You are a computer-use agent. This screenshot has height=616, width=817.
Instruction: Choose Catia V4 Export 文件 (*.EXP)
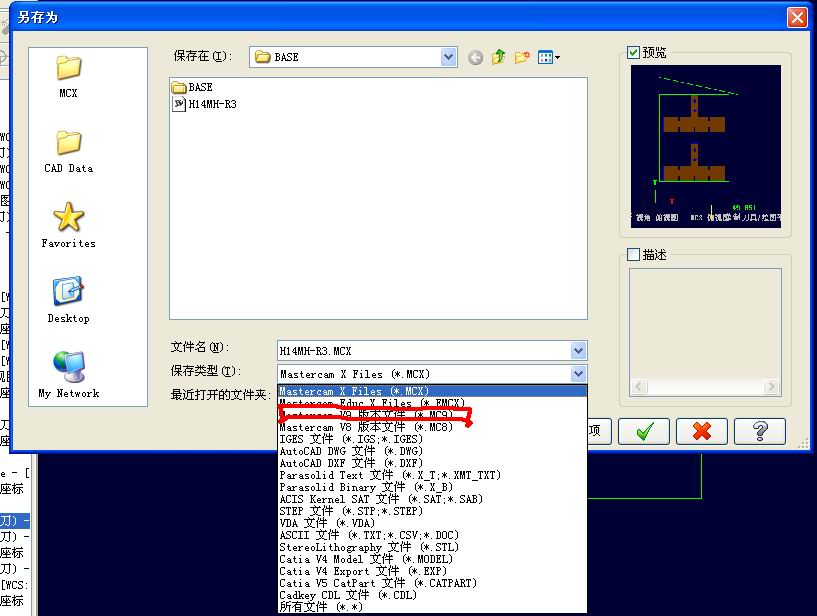click(x=432, y=571)
